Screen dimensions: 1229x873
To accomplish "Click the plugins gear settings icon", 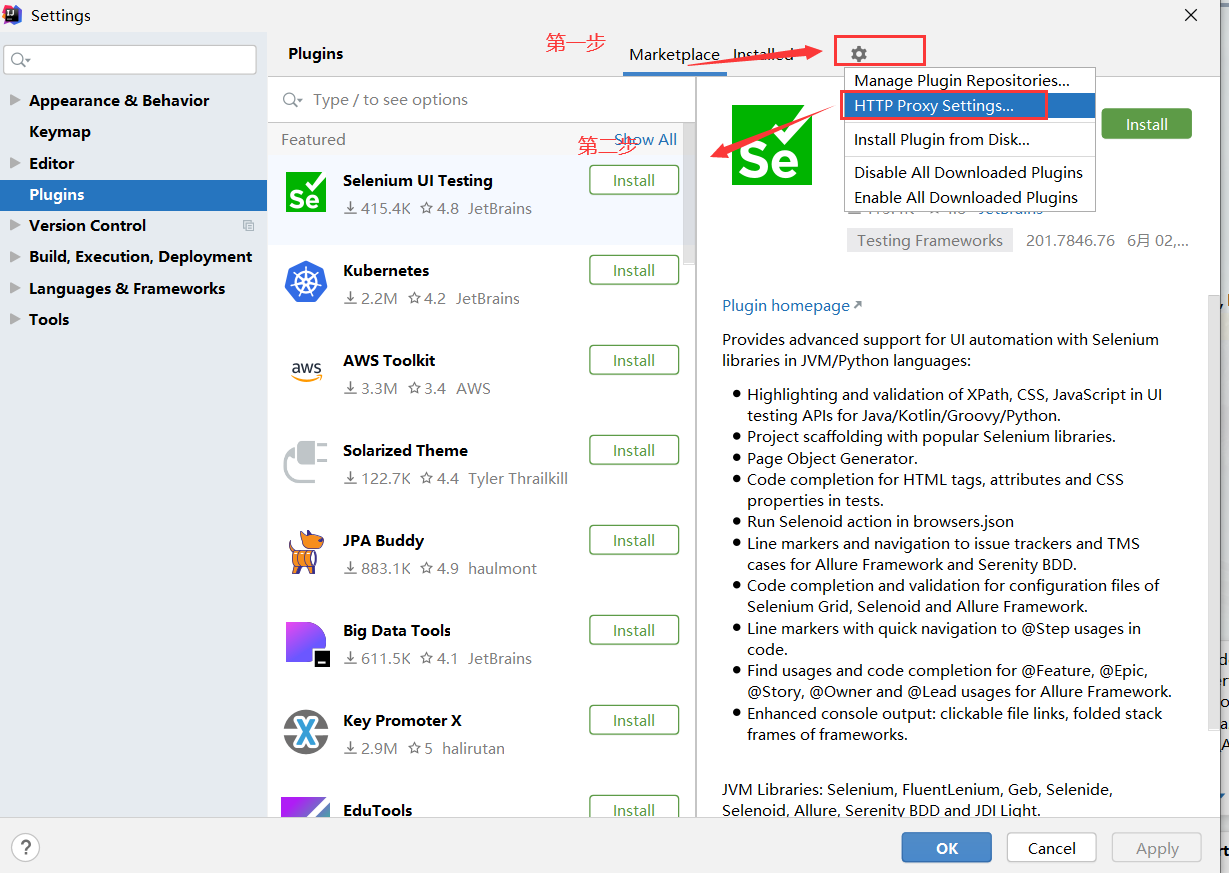I will [x=859, y=54].
